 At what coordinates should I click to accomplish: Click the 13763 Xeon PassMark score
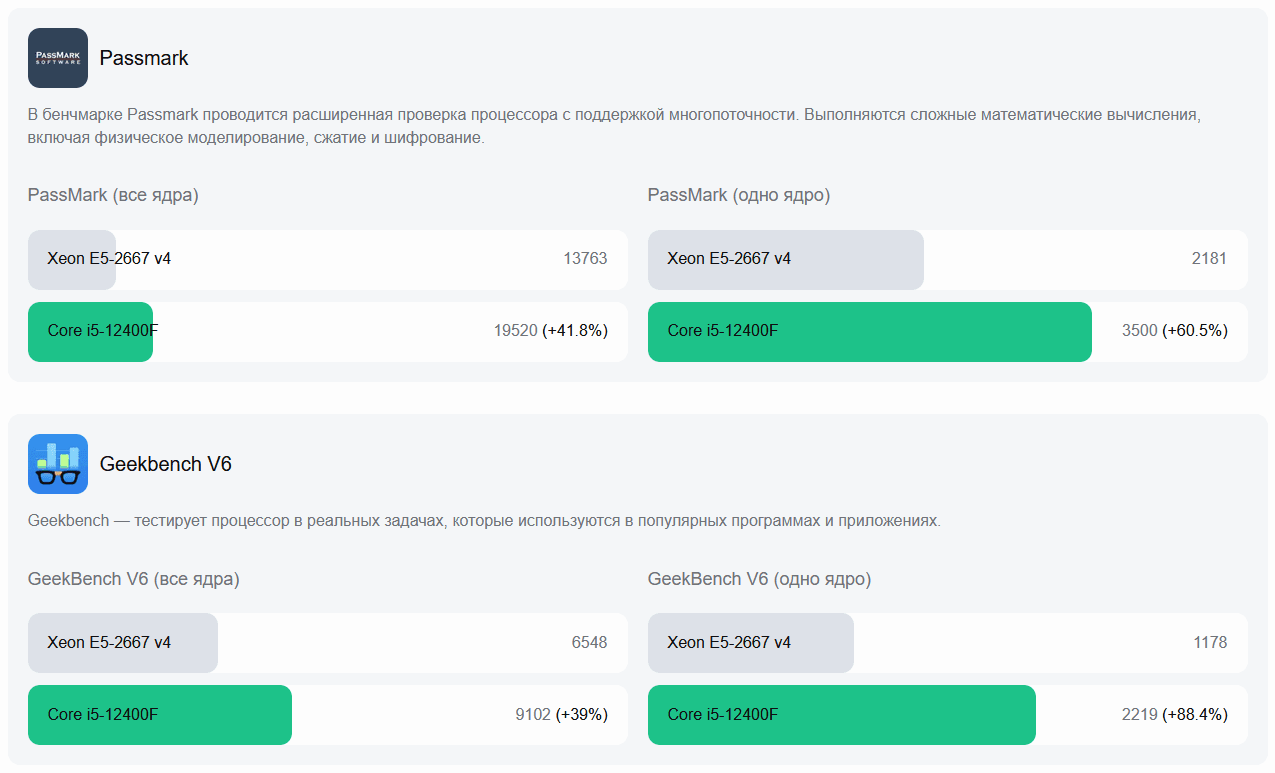click(x=585, y=259)
